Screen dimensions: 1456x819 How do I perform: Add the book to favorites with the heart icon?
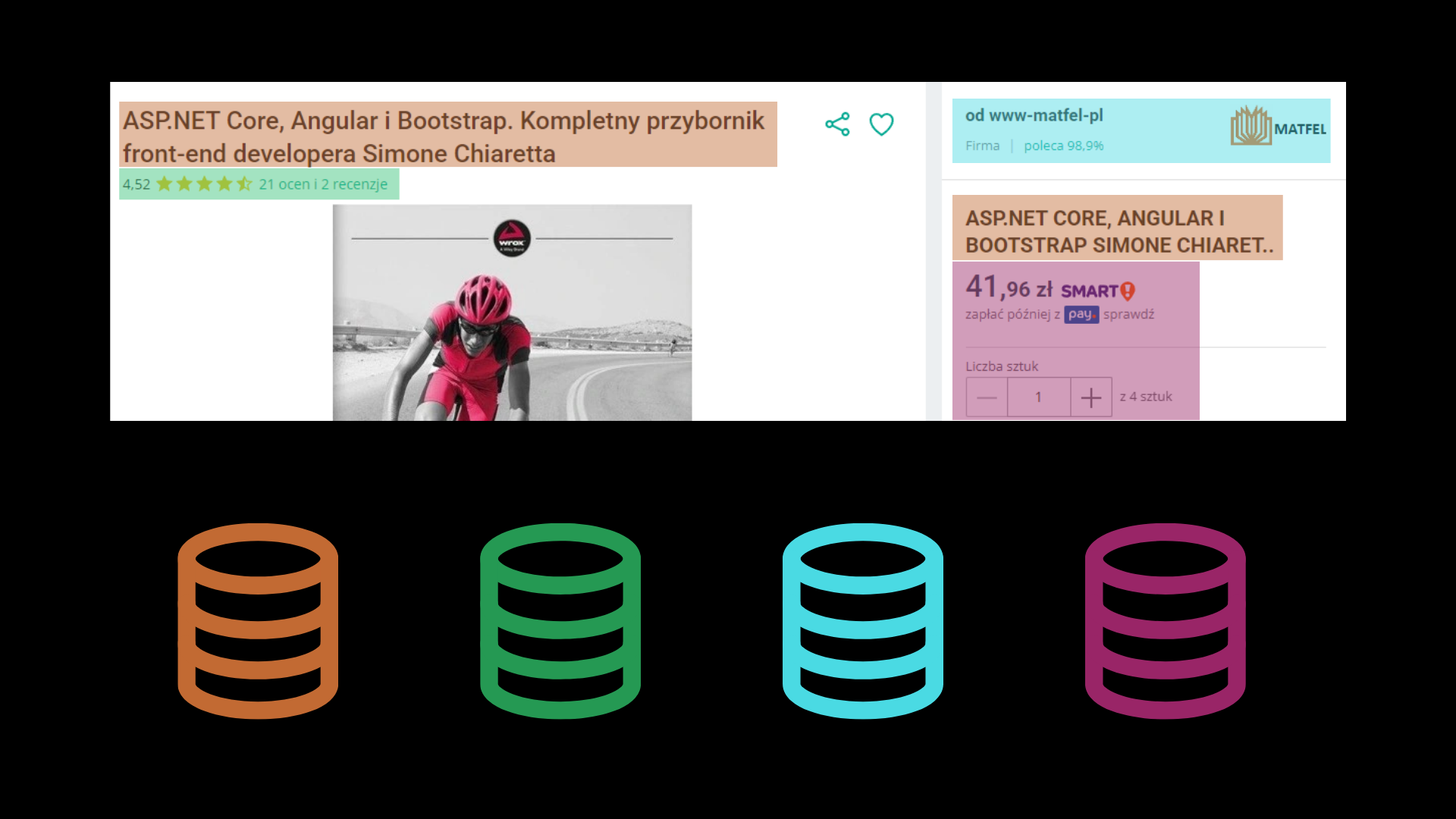881,124
